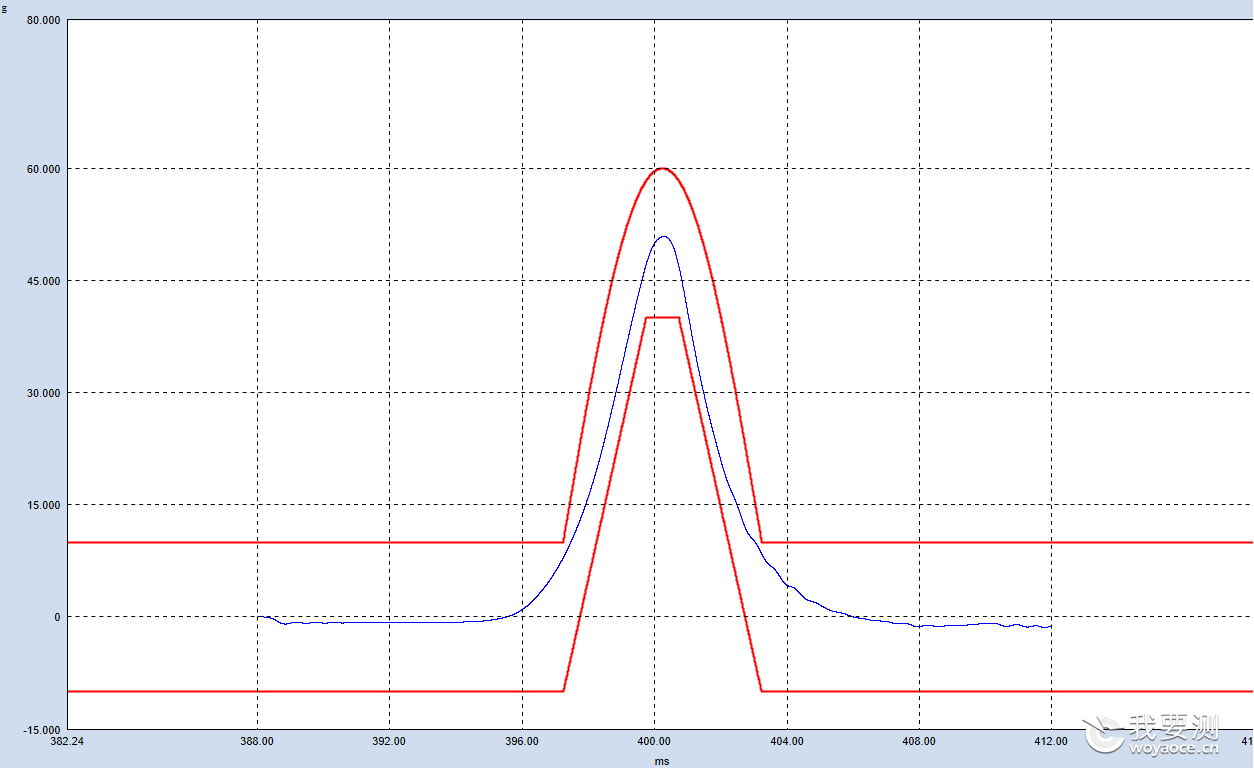
Task: Click the bird logo in the watermark
Action: tap(1103, 733)
